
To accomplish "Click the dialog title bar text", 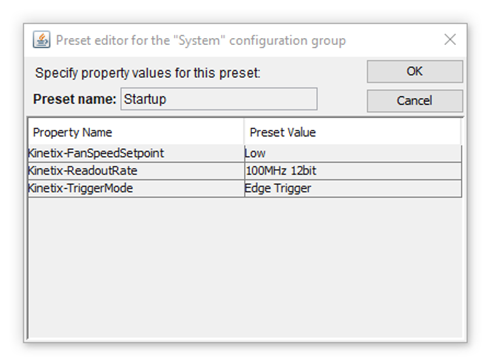I will tap(201, 40).
